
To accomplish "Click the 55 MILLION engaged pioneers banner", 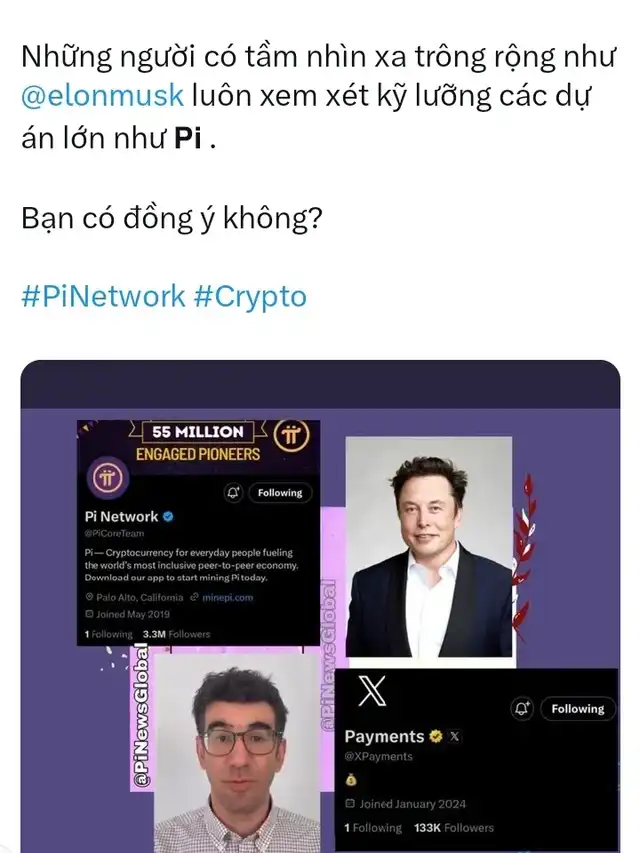I will pos(198,443).
